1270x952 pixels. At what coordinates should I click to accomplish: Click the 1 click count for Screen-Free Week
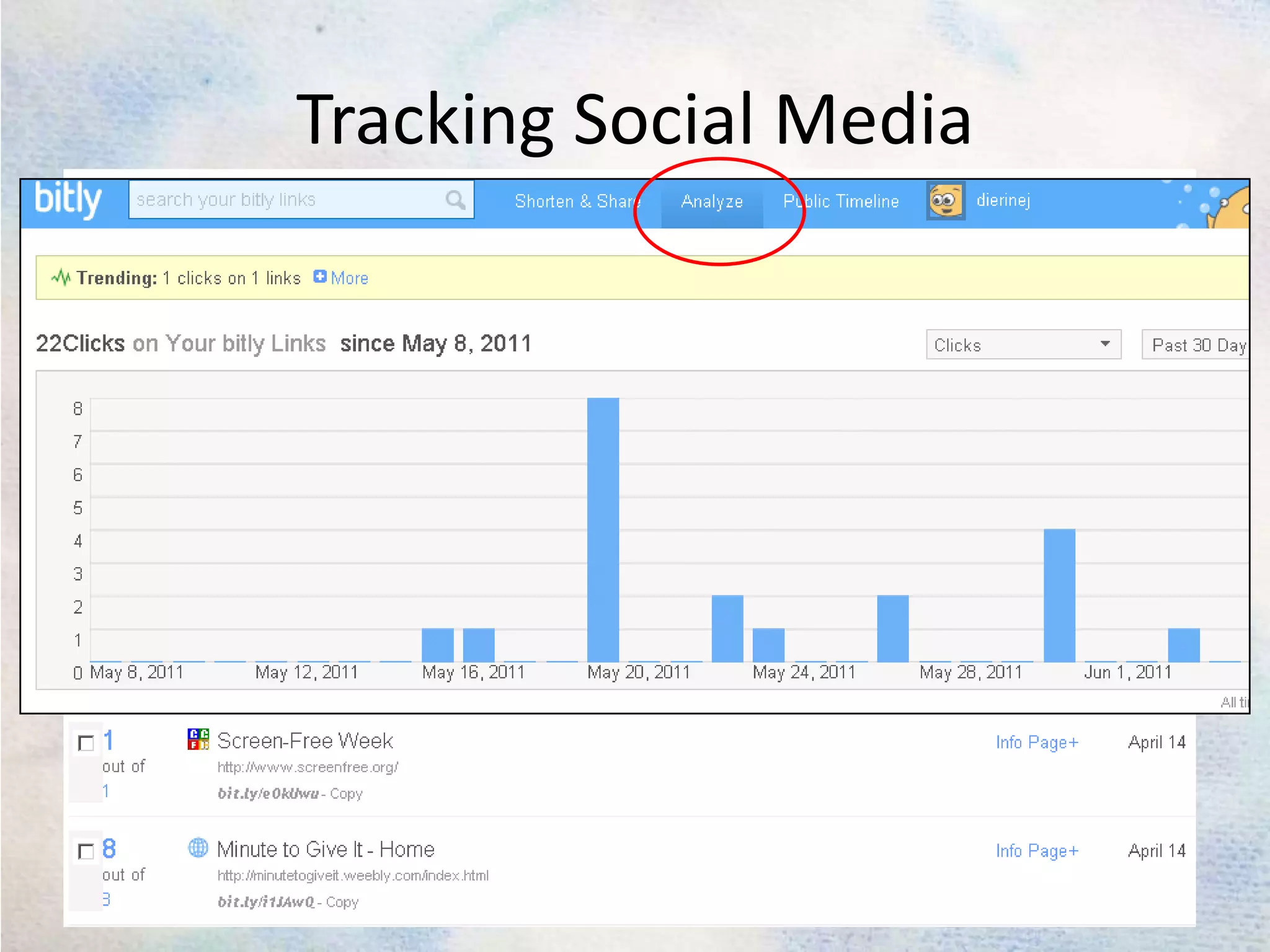(109, 740)
